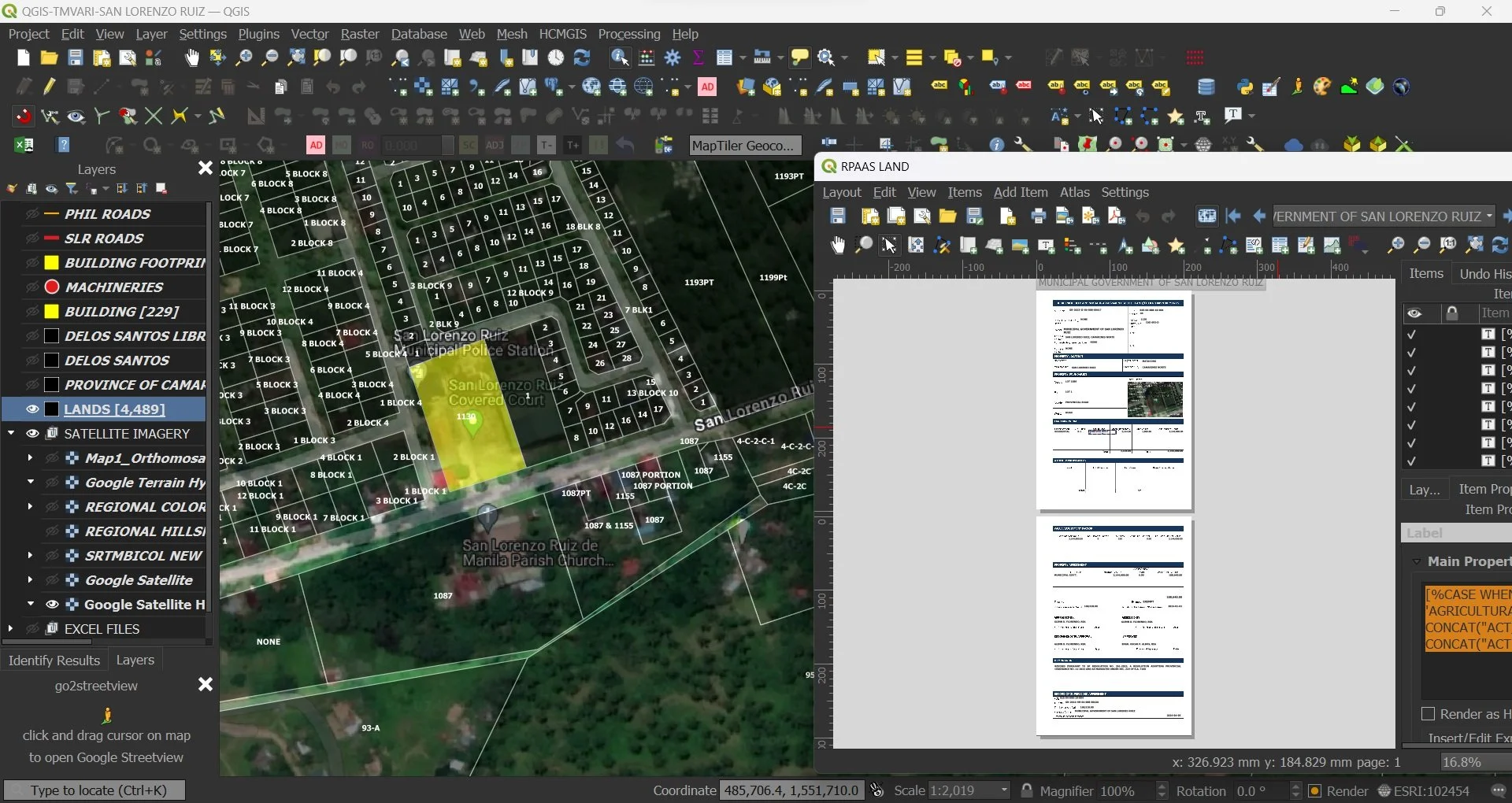Screen dimensions: 1512x803
Task: Expand the EXCEL FILES group
Action: point(10,629)
